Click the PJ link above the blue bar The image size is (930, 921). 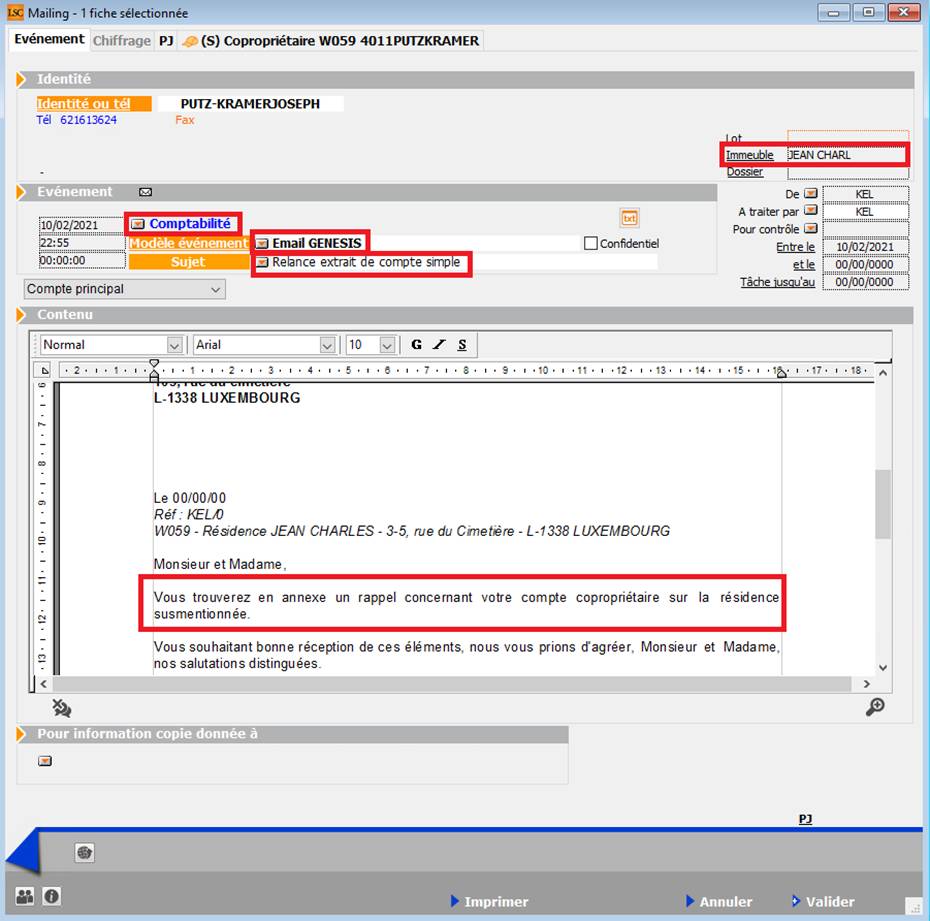tap(805, 819)
